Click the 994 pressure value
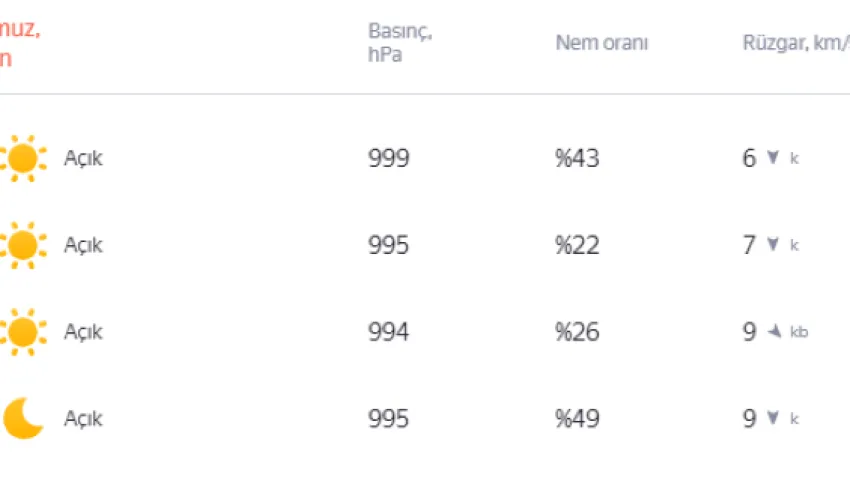The height and width of the screenshot is (478, 850). pyautogui.click(x=389, y=332)
